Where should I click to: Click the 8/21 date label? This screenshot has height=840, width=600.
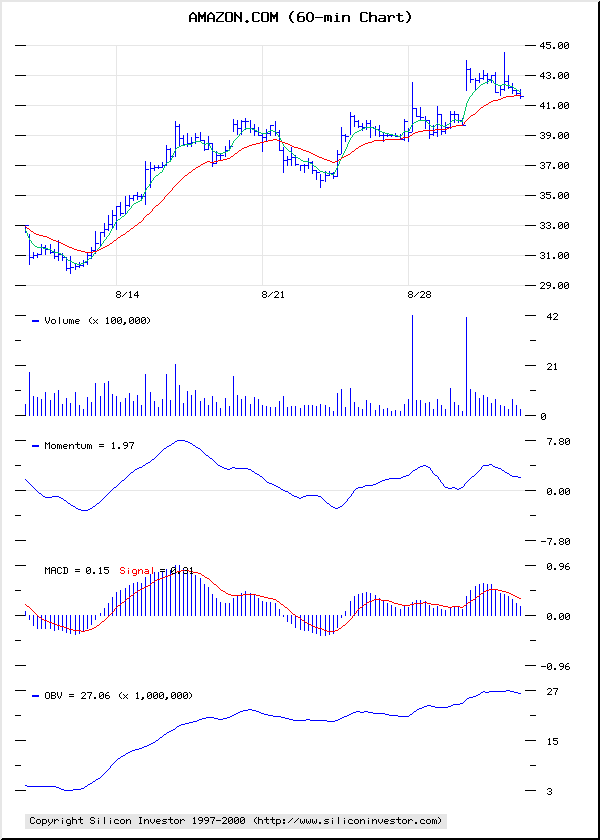pos(273,295)
